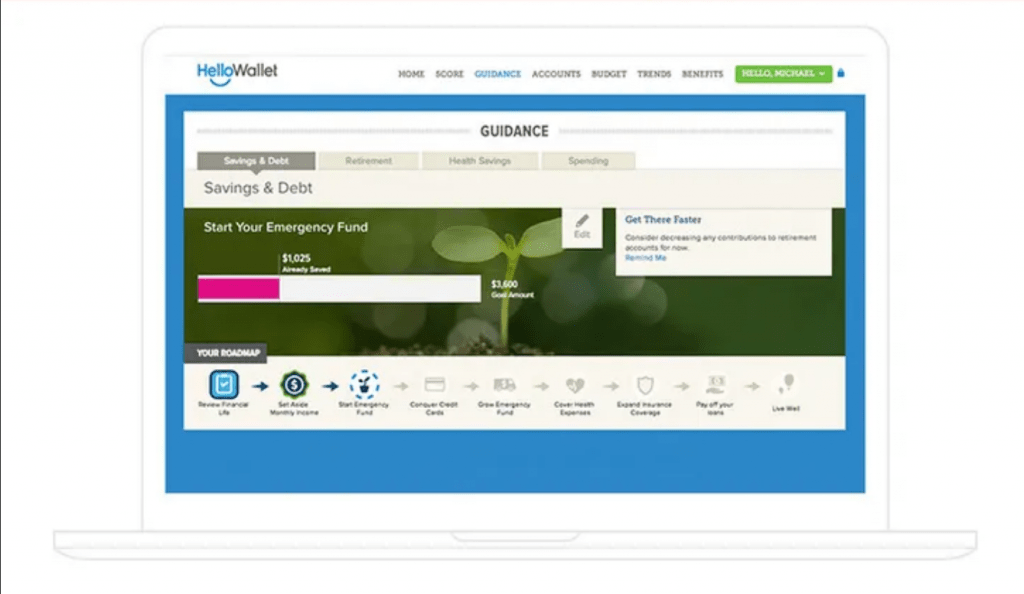Image resolution: width=1024 pixels, height=594 pixels.
Task: Open the Health Savings tab
Action: (480, 161)
